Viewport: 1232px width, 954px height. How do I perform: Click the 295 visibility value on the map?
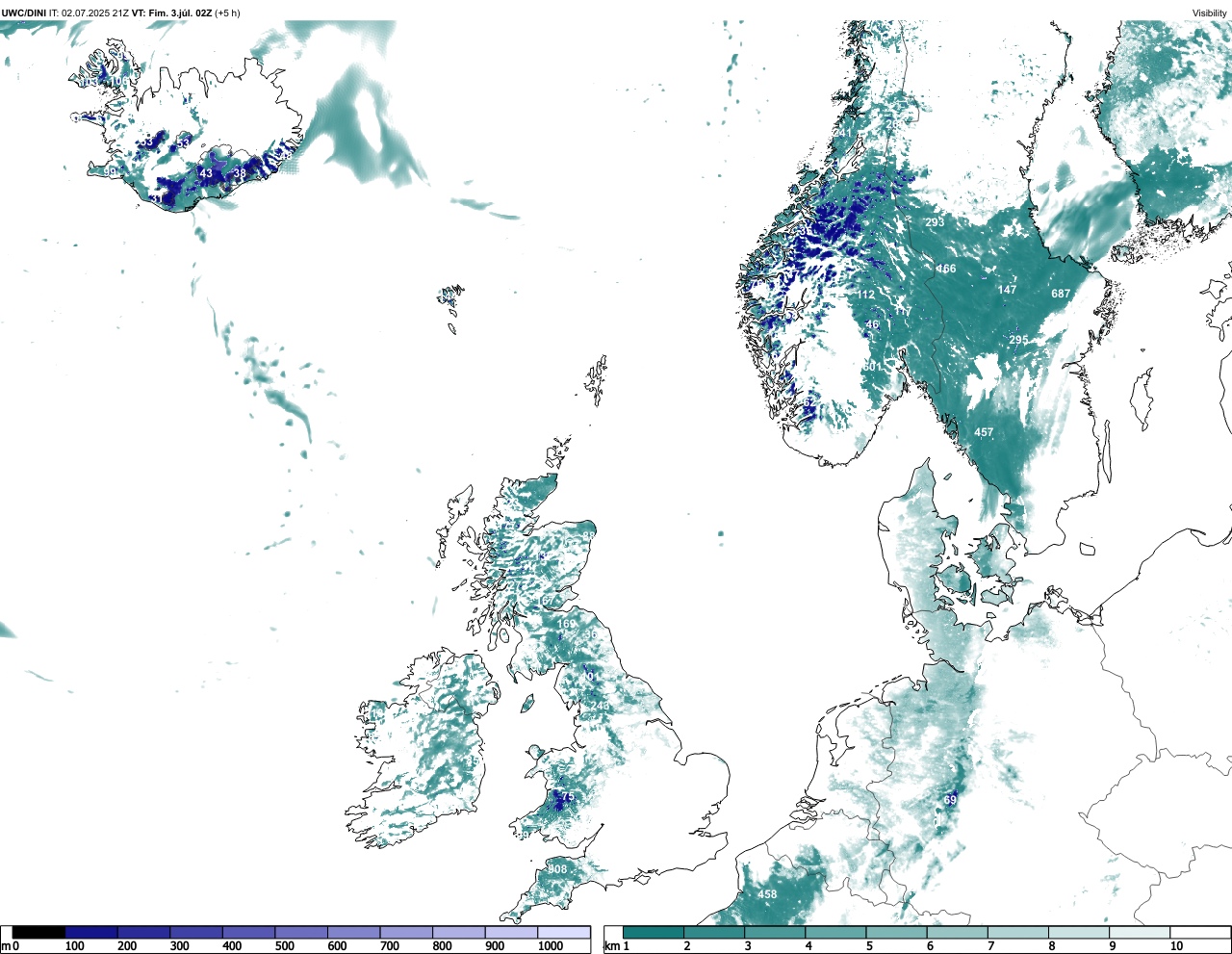tap(1018, 341)
